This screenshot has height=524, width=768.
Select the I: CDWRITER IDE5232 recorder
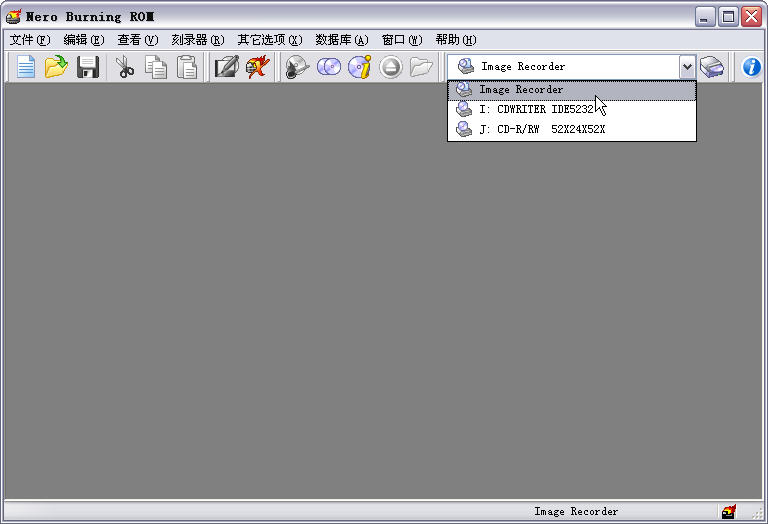coord(572,109)
